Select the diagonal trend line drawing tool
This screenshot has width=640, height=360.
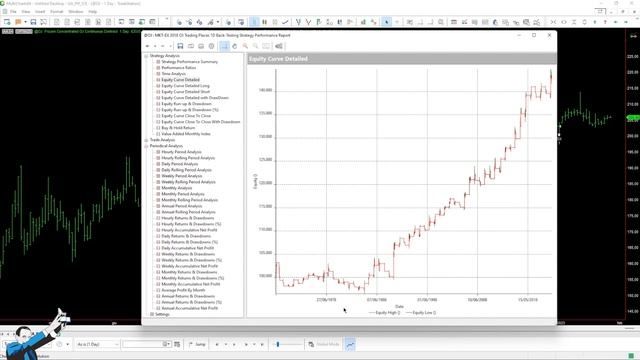point(285,22)
